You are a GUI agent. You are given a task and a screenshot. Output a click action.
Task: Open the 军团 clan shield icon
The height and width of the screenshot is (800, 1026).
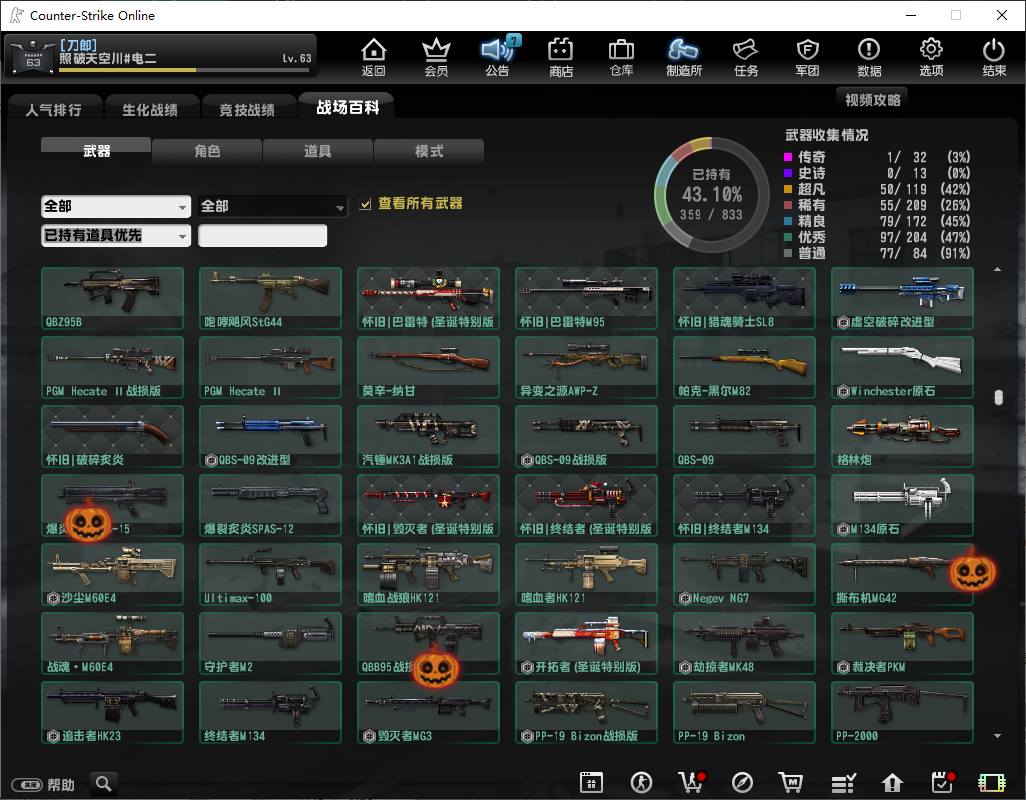[x=807, y=57]
